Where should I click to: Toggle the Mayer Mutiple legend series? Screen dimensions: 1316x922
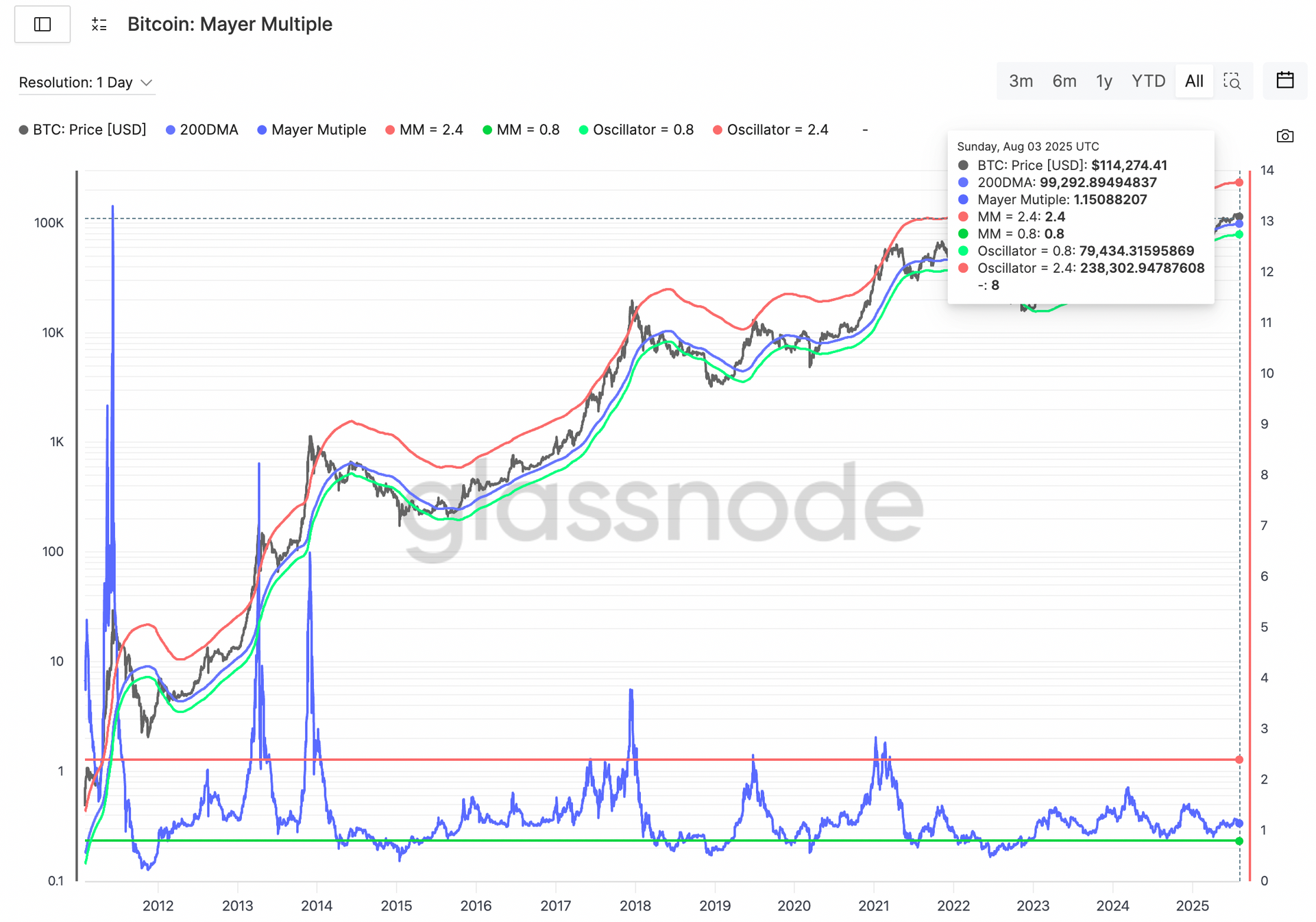click(312, 130)
